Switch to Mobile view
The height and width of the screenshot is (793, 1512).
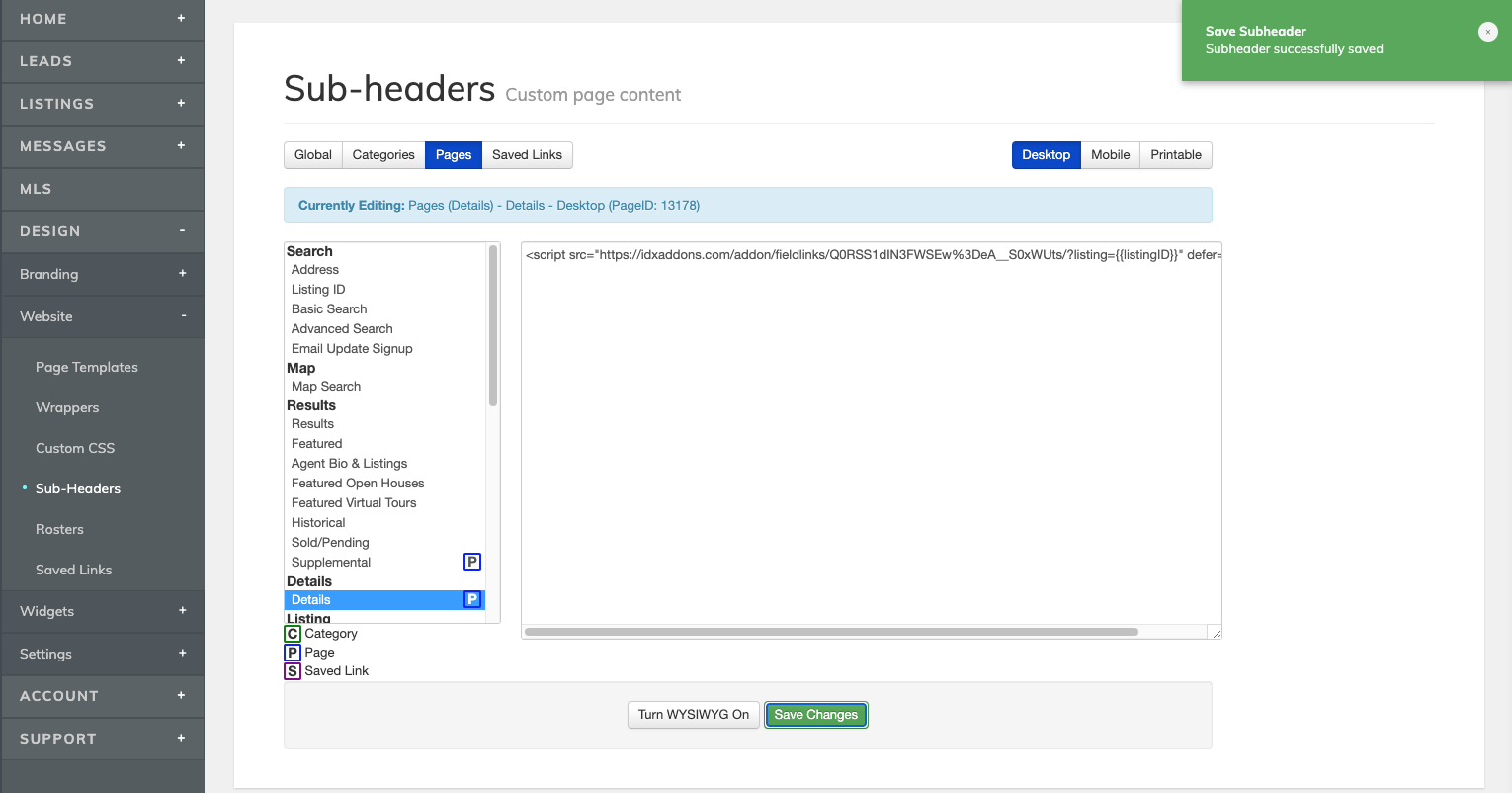[x=1110, y=155]
